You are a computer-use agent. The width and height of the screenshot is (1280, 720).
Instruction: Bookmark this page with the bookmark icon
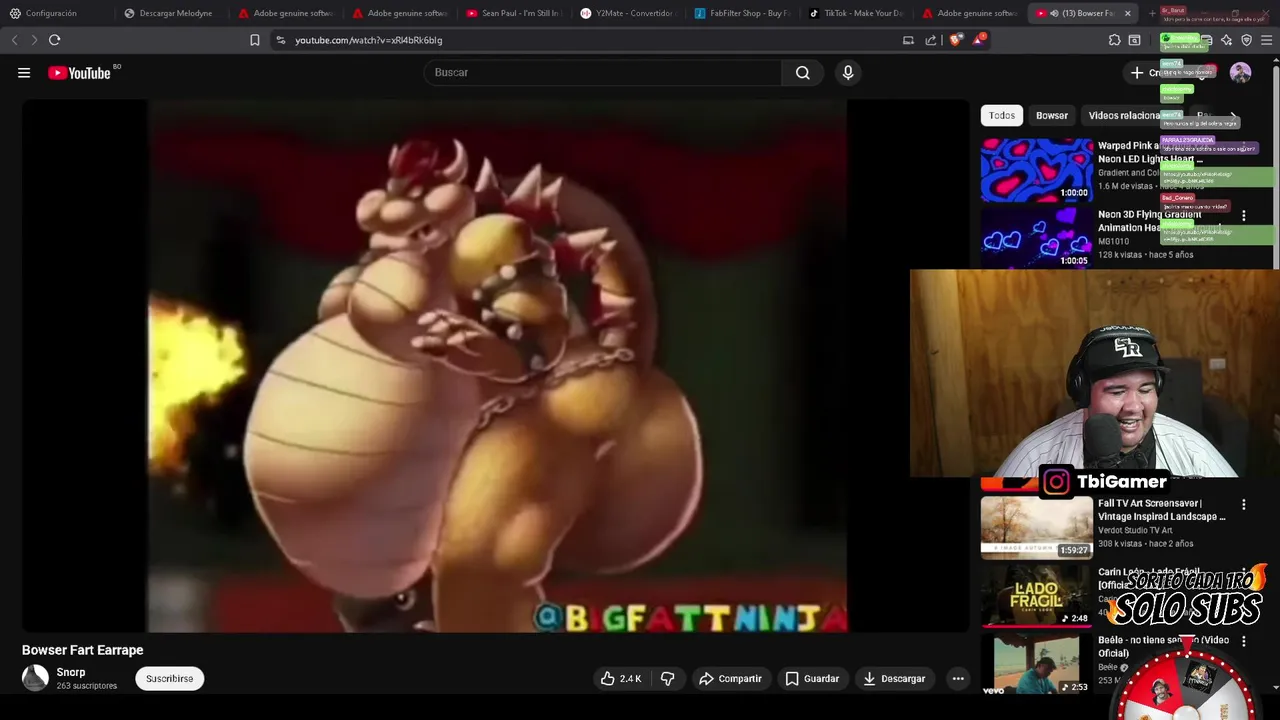(255, 40)
